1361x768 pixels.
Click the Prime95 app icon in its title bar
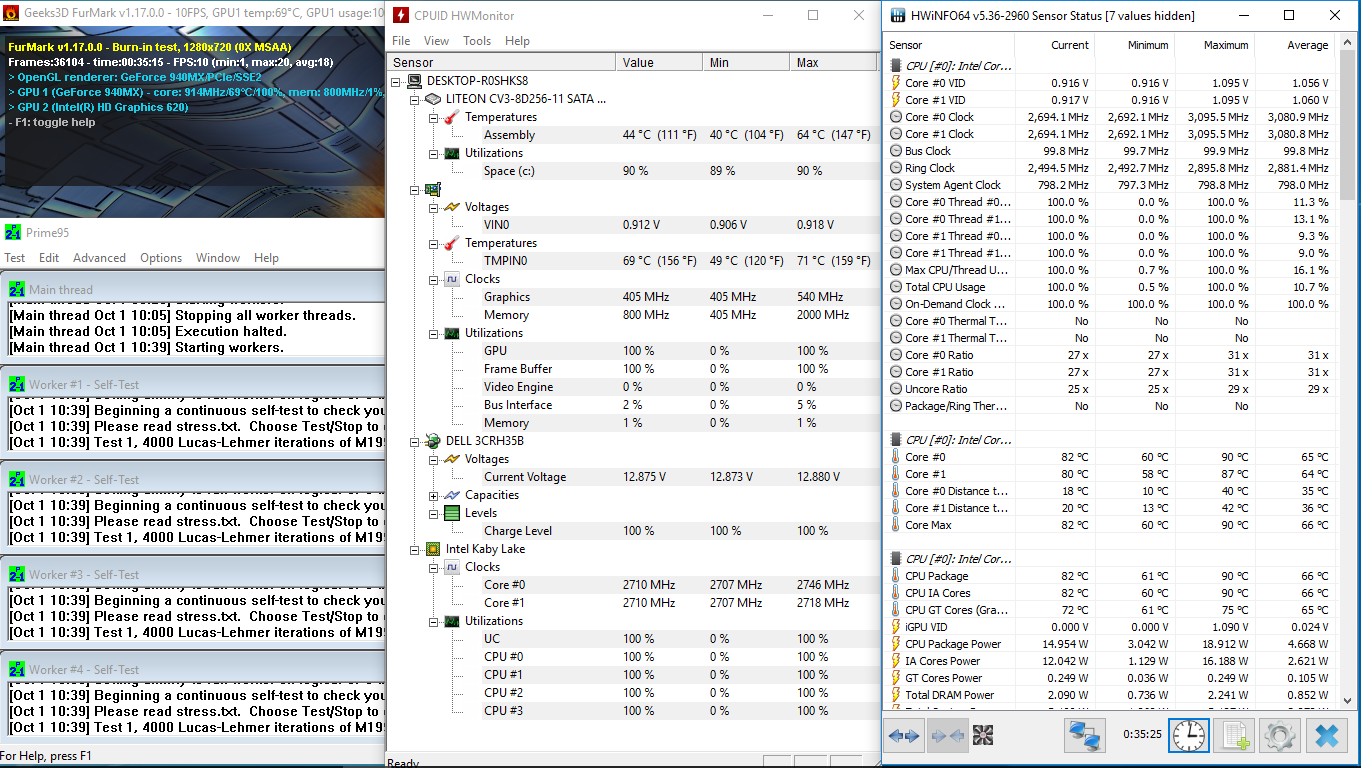click(13, 232)
